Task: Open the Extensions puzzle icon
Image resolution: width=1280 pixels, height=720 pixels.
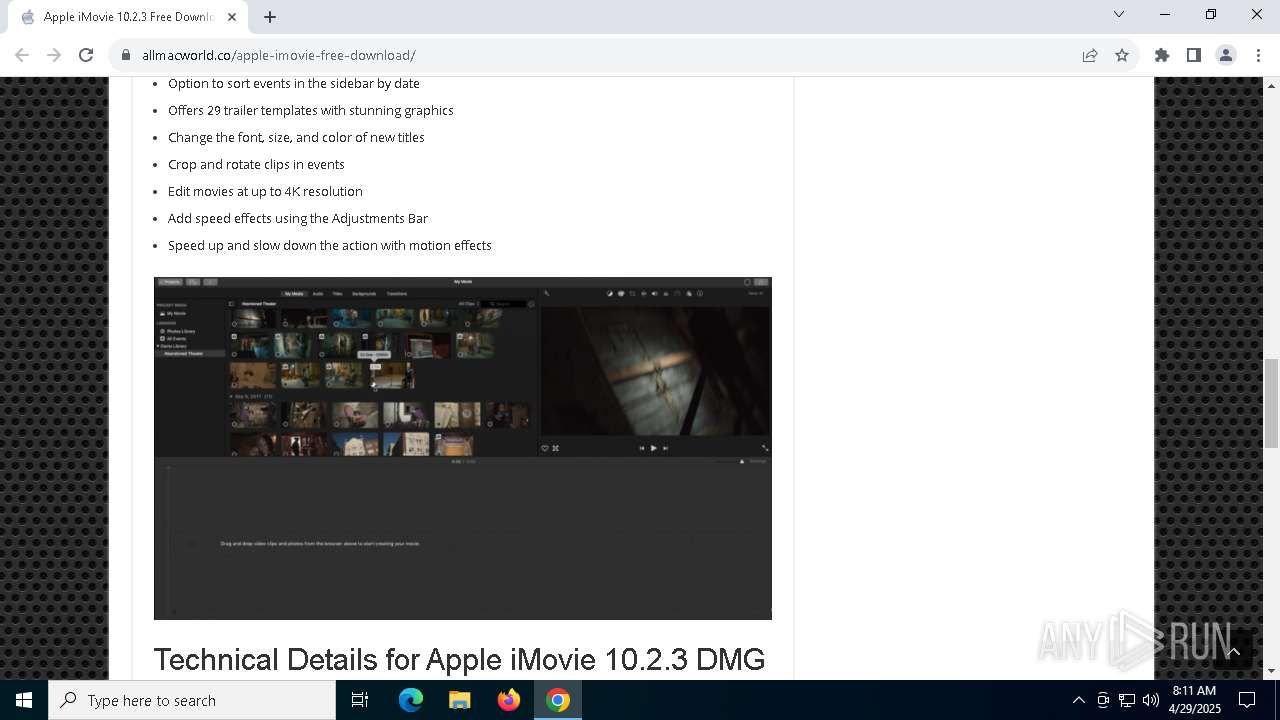Action: 1162,55
